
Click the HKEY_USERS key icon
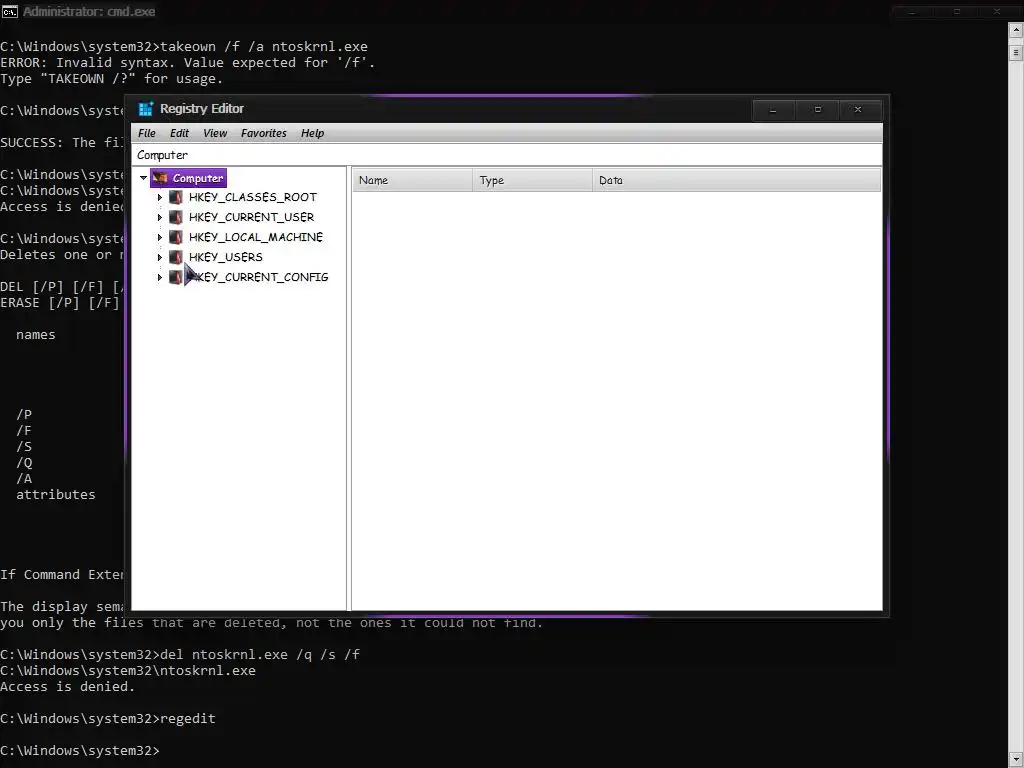pyautogui.click(x=176, y=257)
